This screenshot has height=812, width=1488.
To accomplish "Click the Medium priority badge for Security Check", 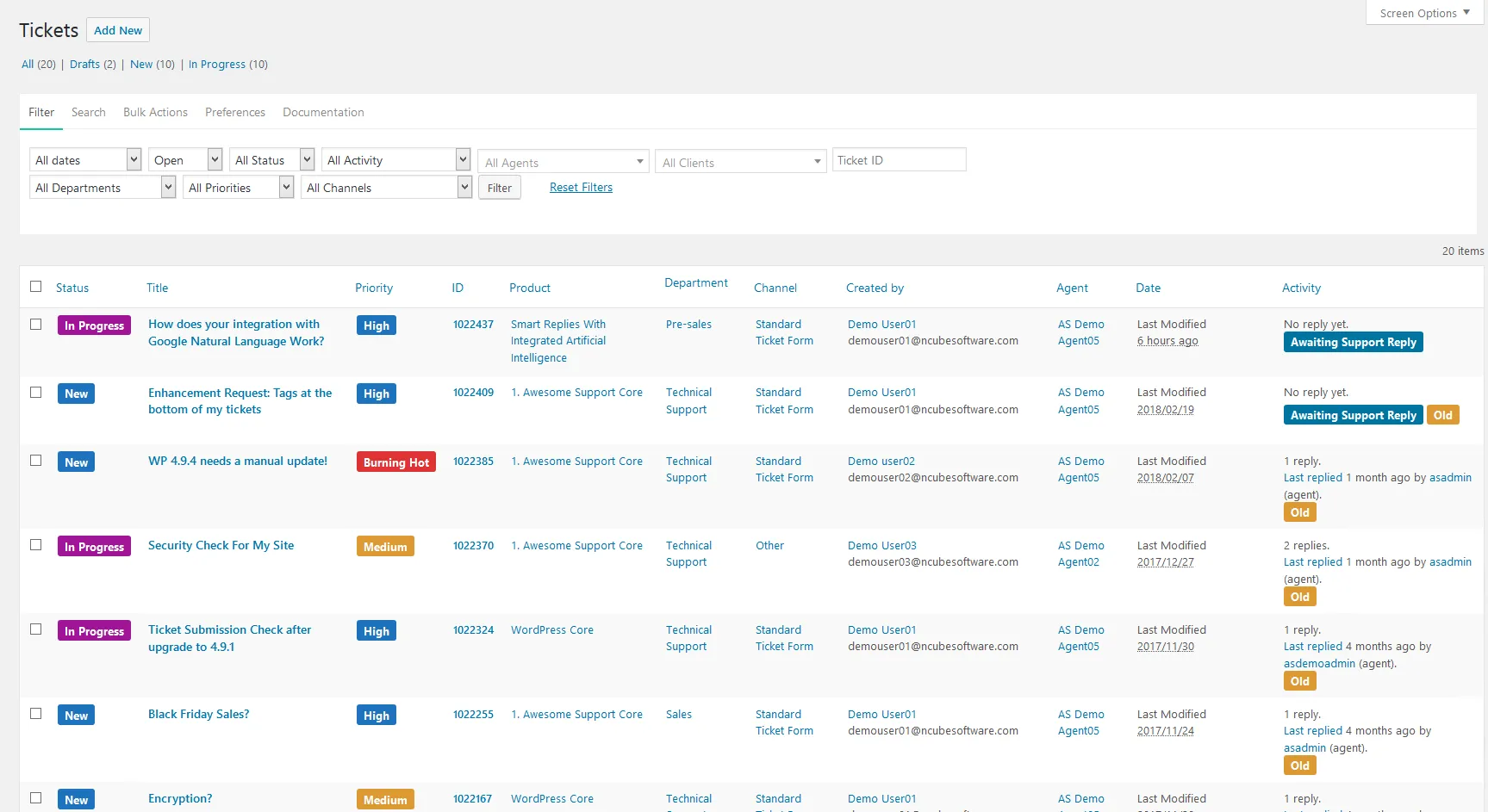I will point(385,547).
